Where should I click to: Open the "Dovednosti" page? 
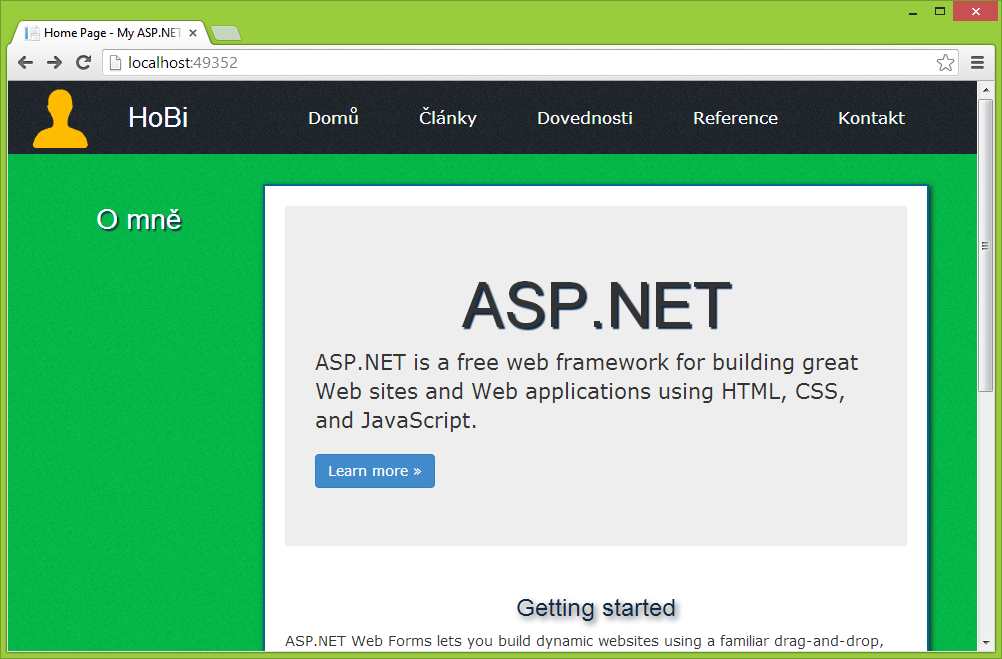584,118
